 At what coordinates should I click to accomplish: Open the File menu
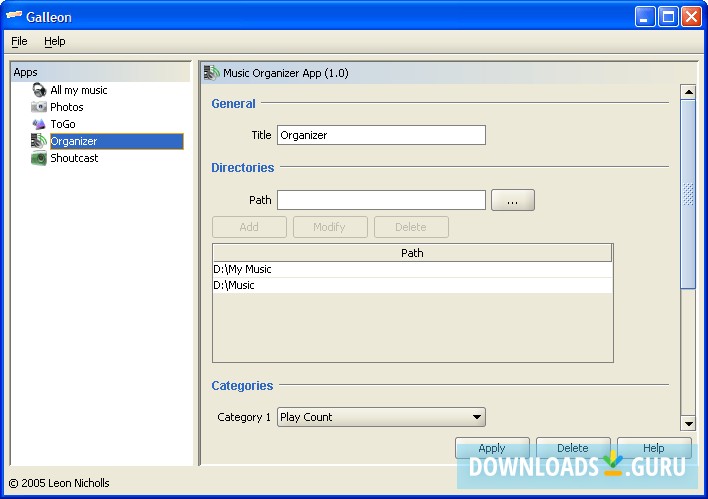pyautogui.click(x=19, y=42)
